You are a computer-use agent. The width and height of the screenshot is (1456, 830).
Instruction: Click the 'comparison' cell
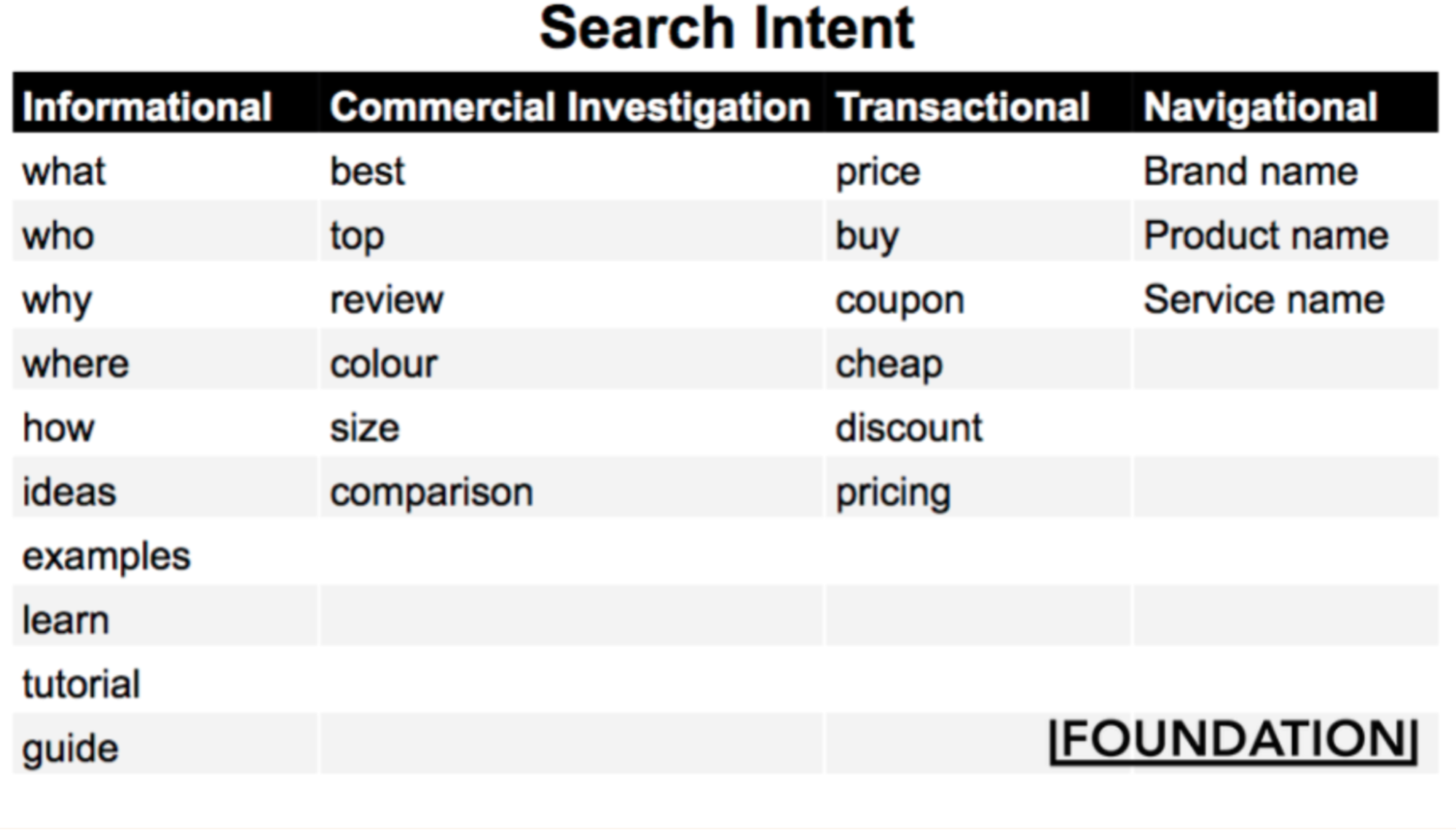point(431,492)
